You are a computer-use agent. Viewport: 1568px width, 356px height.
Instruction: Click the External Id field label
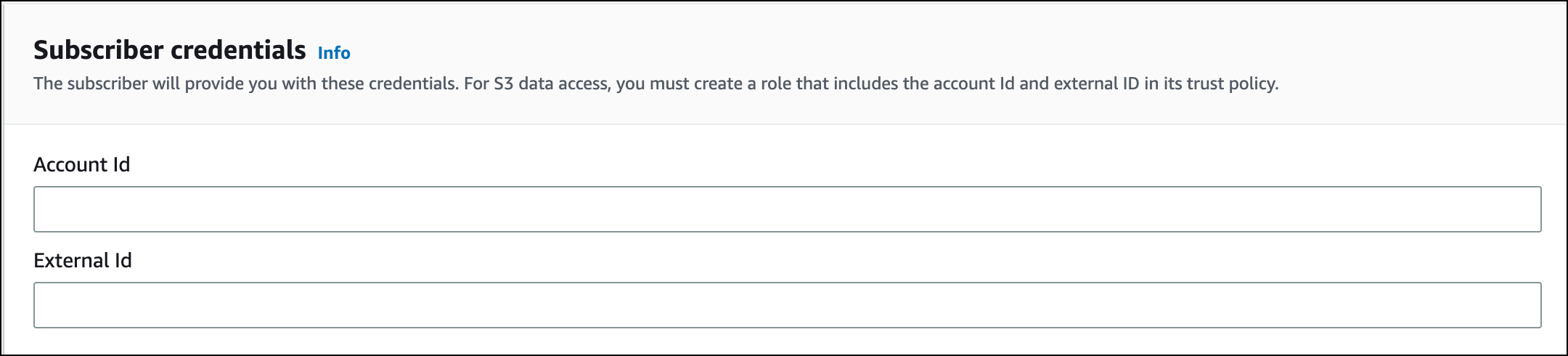click(83, 261)
